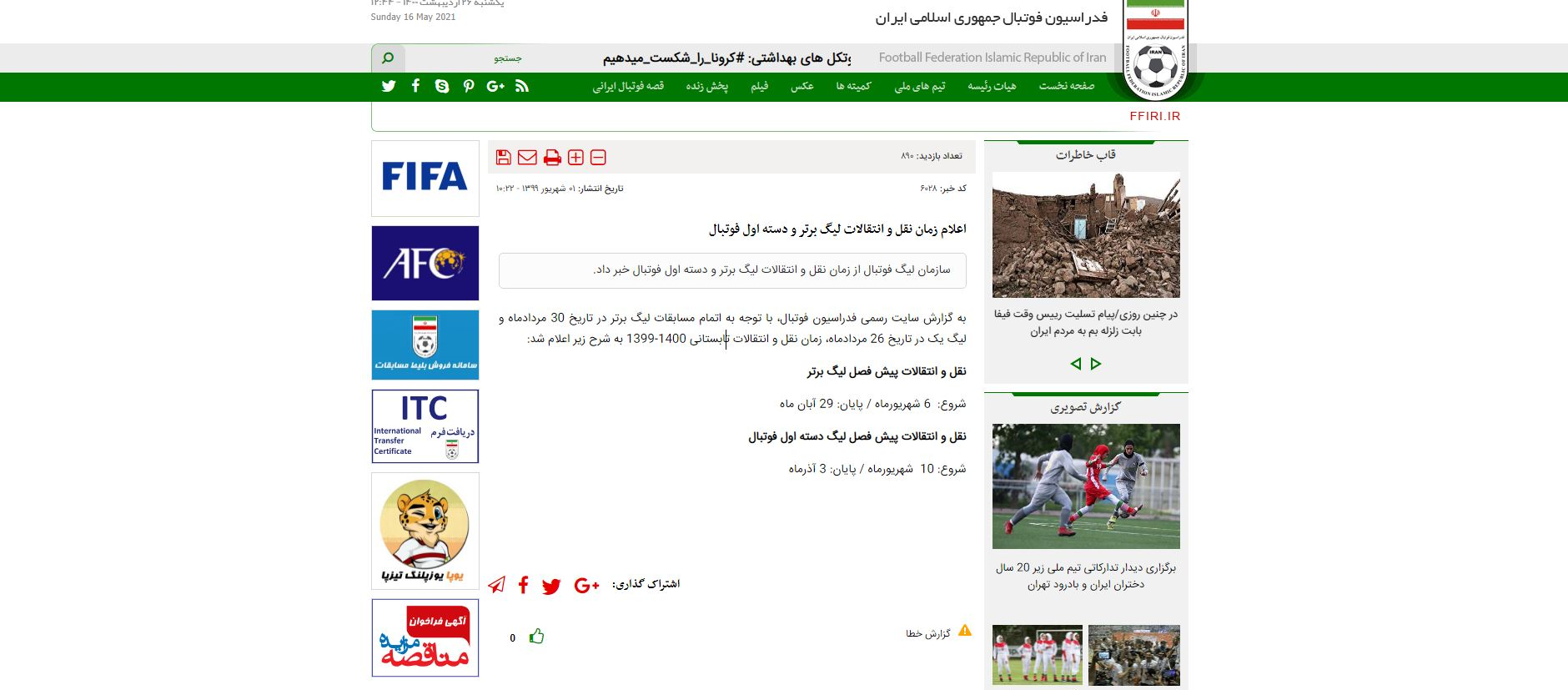Open the Google Plus icon in navbar
The height and width of the screenshot is (690, 1568).
495,86
